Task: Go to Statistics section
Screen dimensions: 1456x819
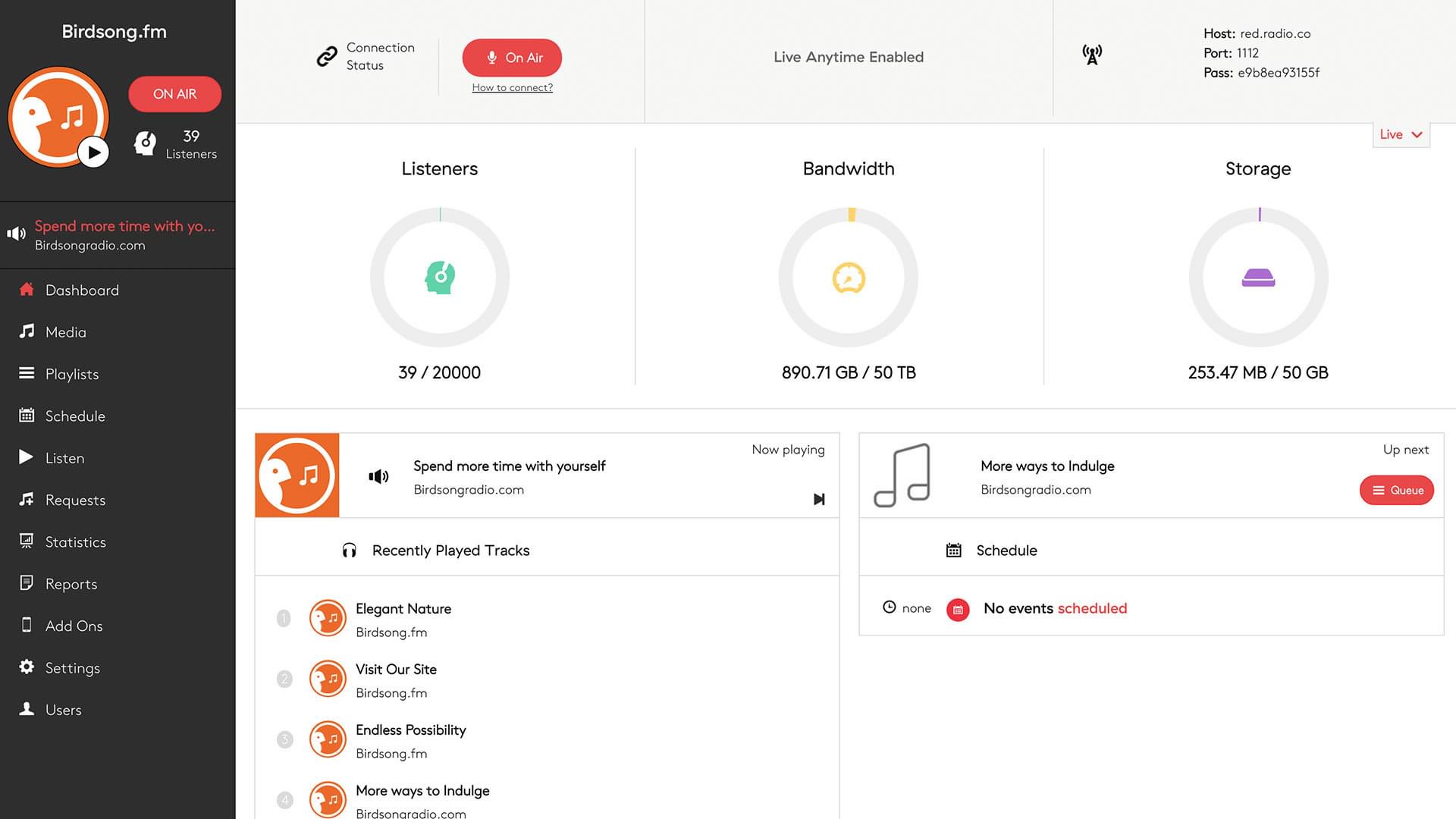Action: point(75,542)
